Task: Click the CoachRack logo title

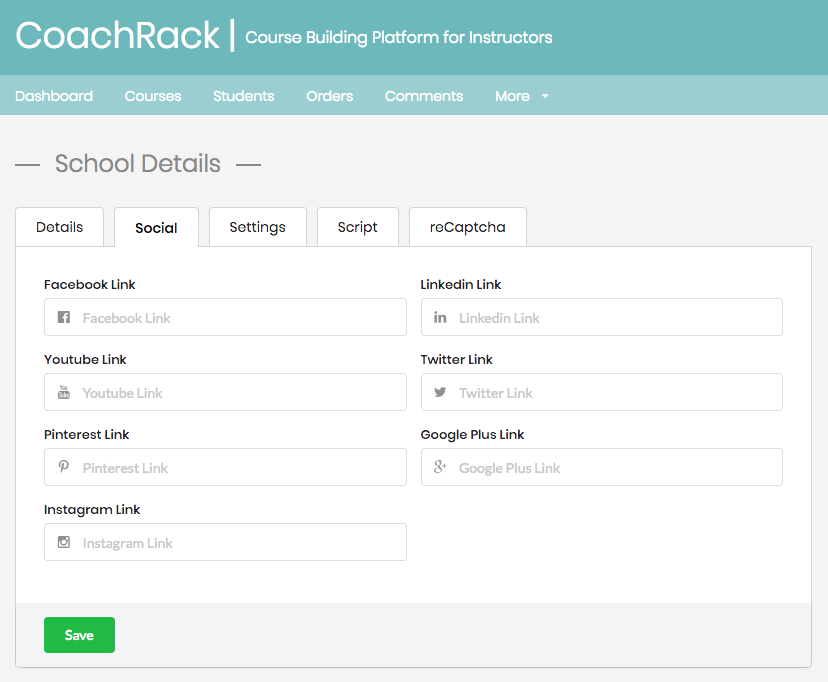Action: pos(117,35)
